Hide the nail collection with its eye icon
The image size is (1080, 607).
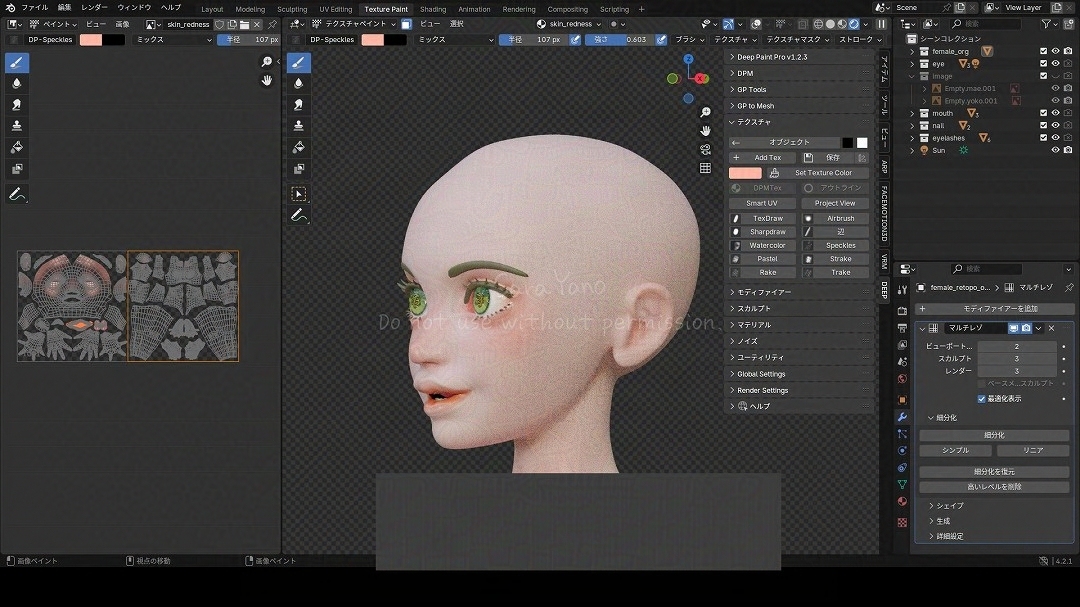click(1055, 125)
